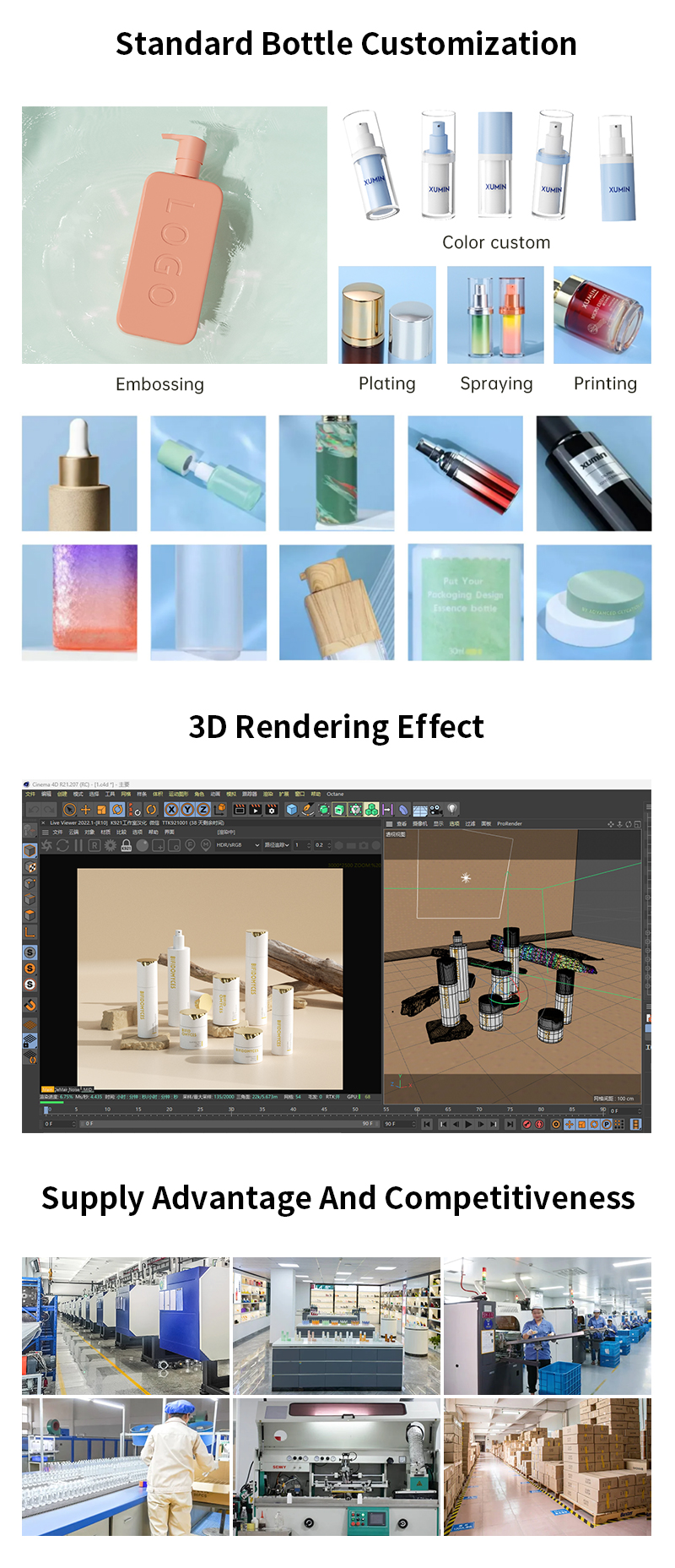Select the Scale tool
Viewport: 675px width, 1568px height.
(x=101, y=809)
